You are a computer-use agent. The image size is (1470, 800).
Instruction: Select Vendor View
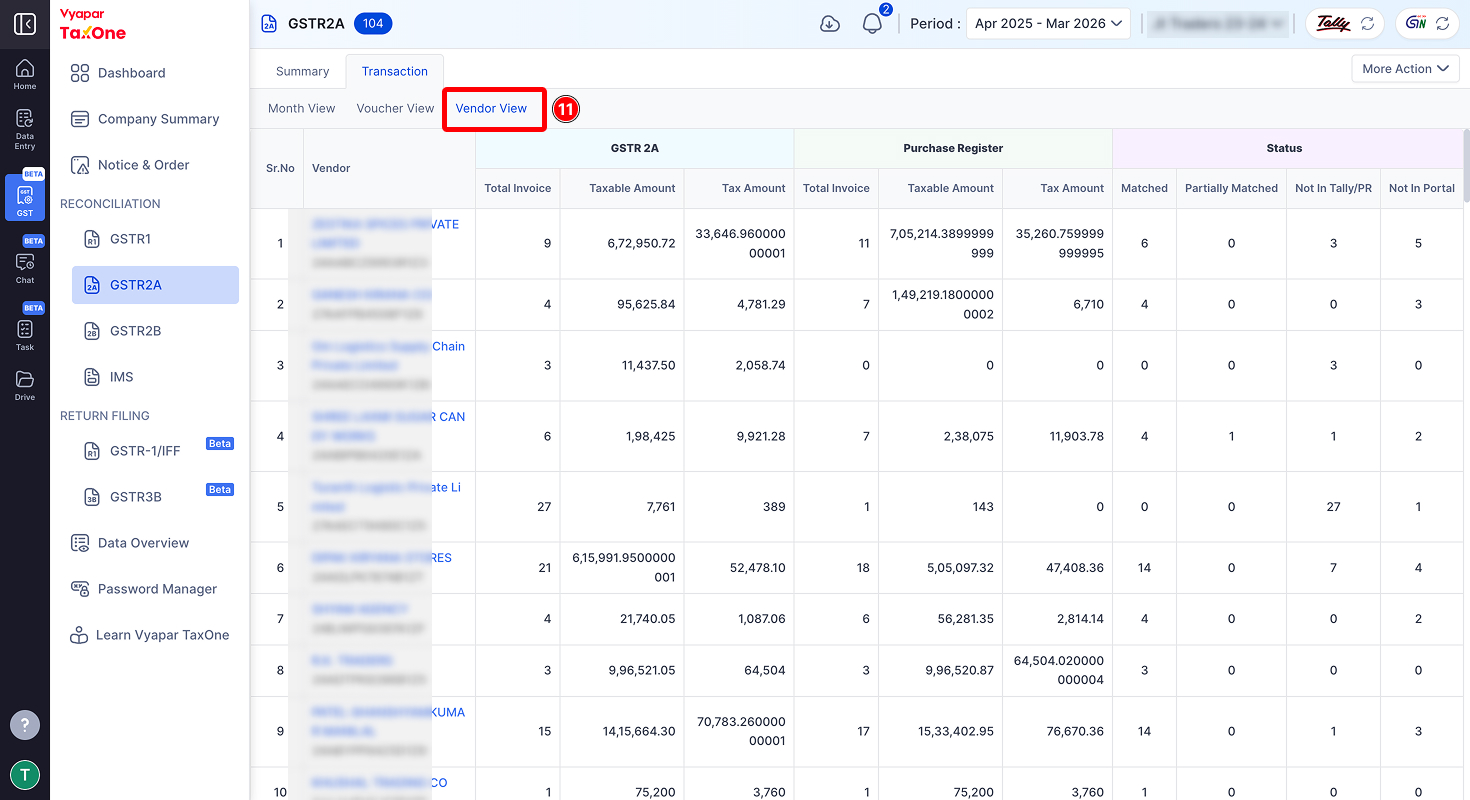point(491,108)
